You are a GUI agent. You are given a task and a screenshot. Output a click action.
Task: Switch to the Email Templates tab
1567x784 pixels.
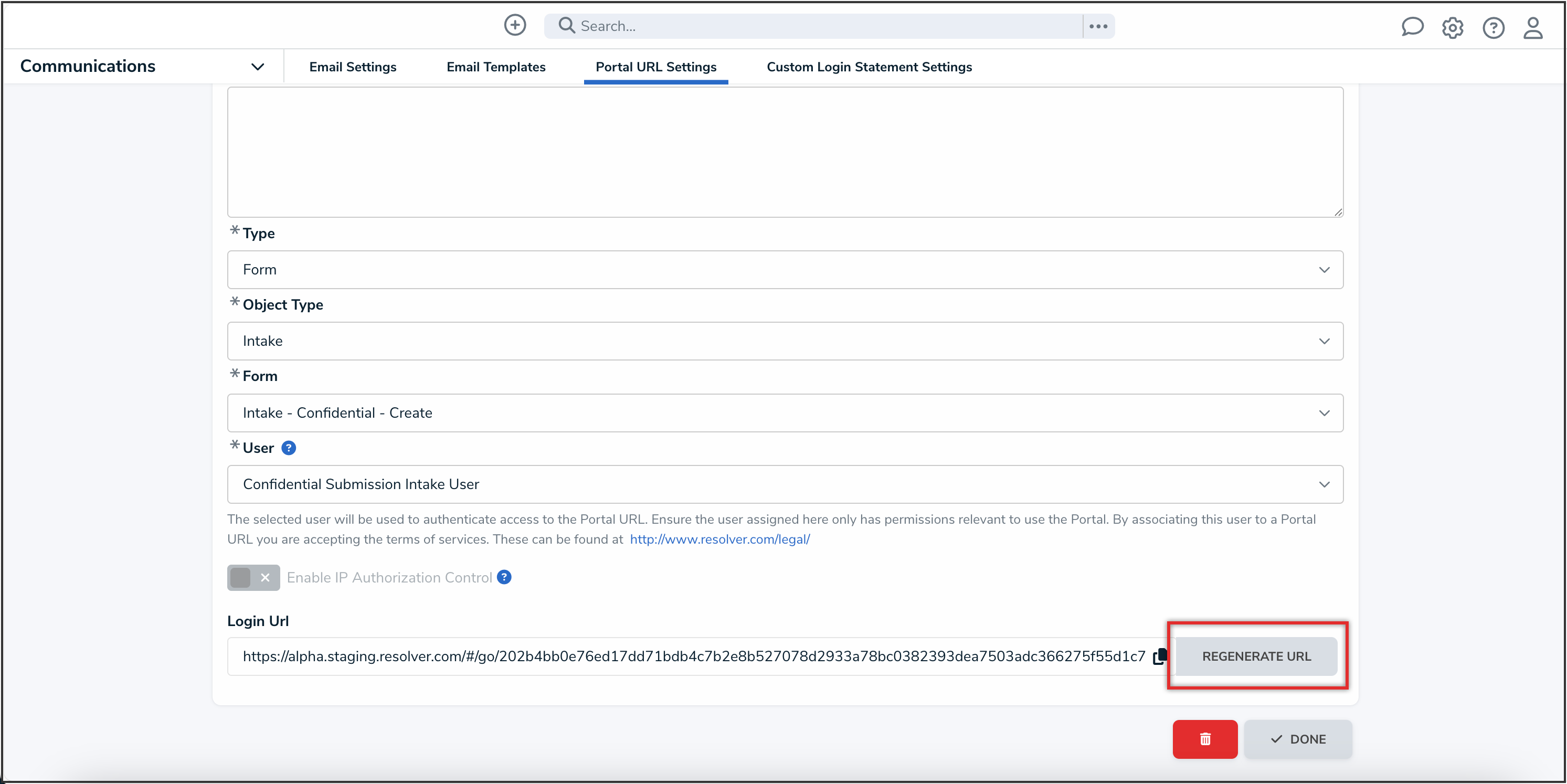(x=496, y=67)
